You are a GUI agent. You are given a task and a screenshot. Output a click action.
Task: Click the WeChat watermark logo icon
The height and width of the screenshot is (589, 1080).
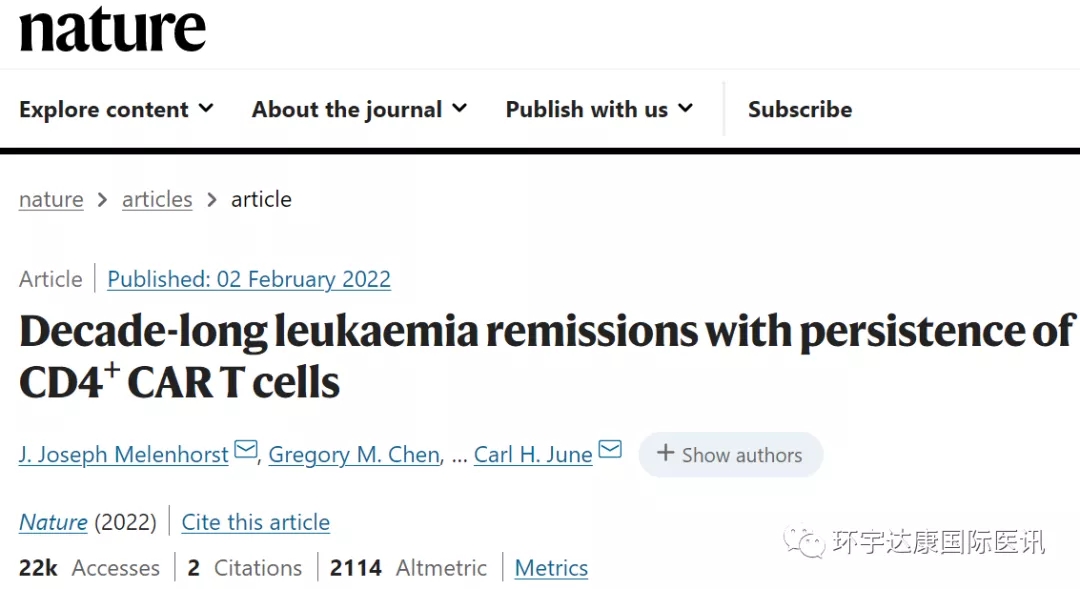[x=804, y=542]
